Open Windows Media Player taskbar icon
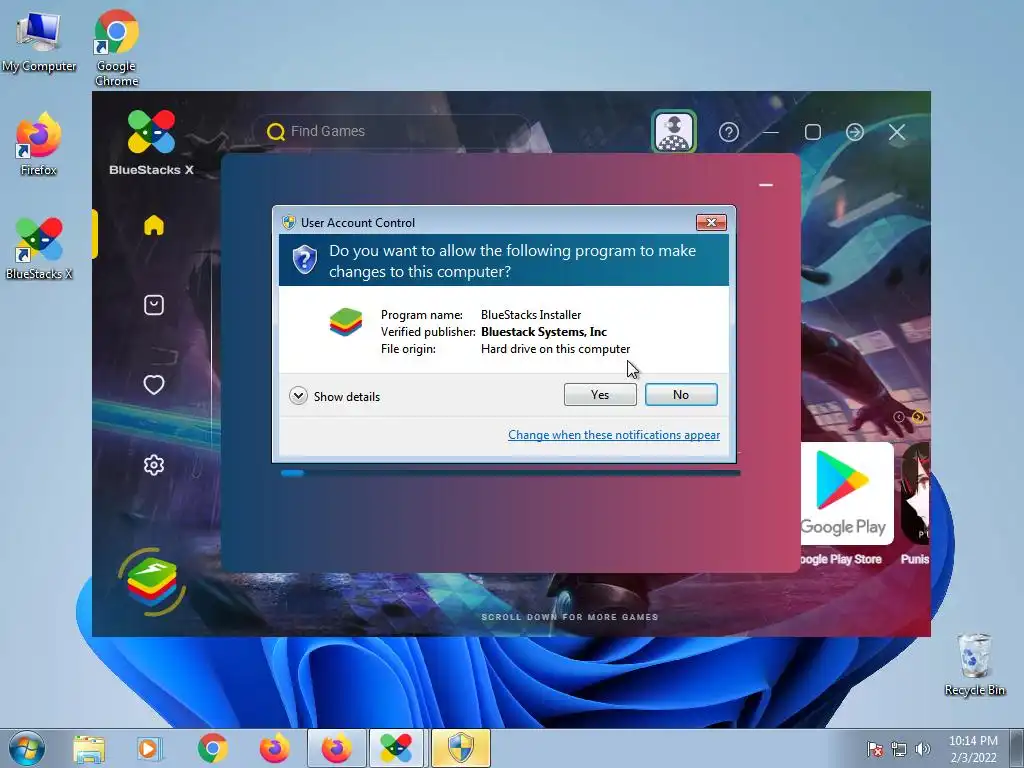1024x768 pixels. 149,749
